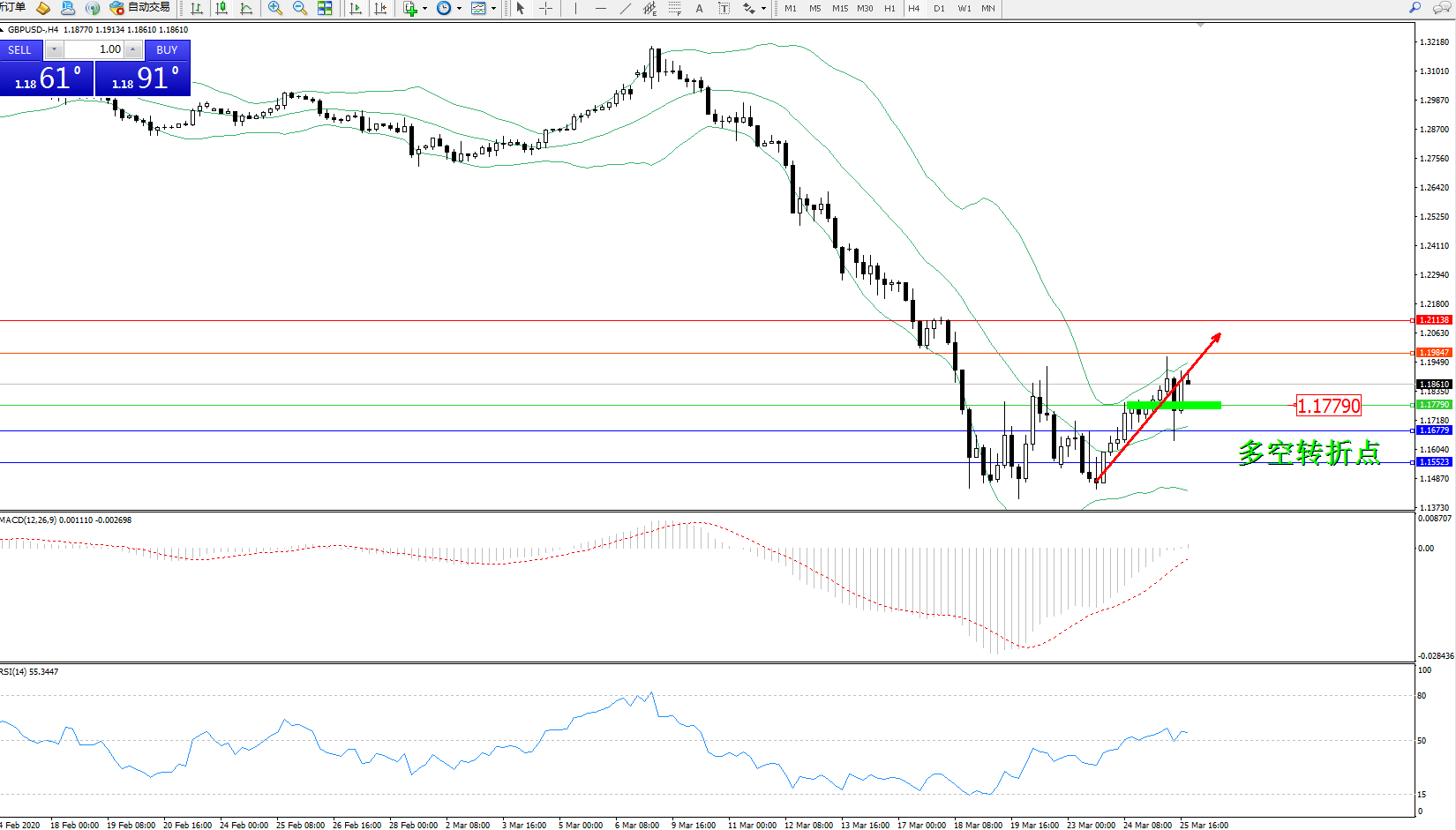Pick the trendline drawing tool
Image resolution: width=1456 pixels, height=830 pixels.
coord(626,8)
